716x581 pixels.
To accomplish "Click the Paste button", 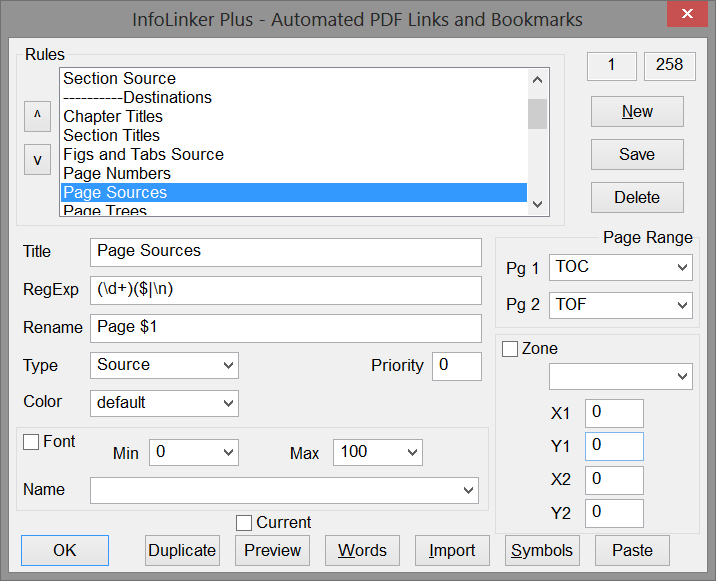I will 632,550.
